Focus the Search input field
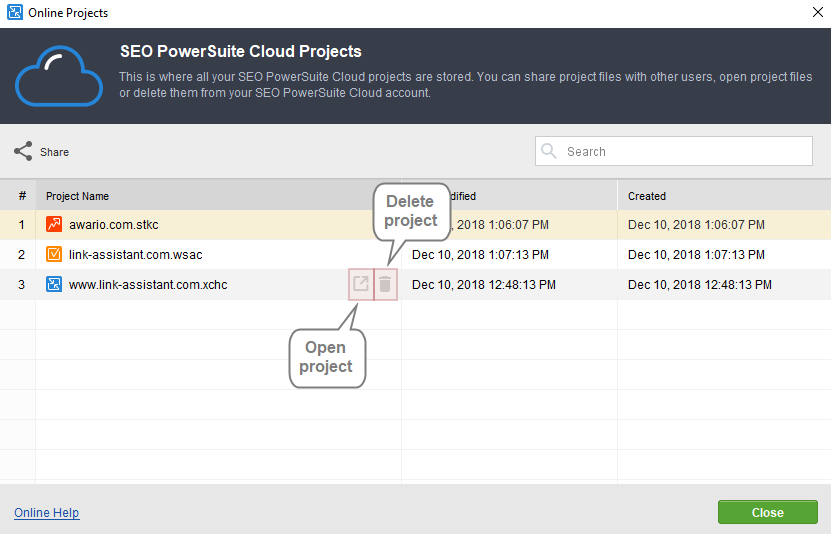This screenshot has width=831, height=534. pyautogui.click(x=674, y=151)
